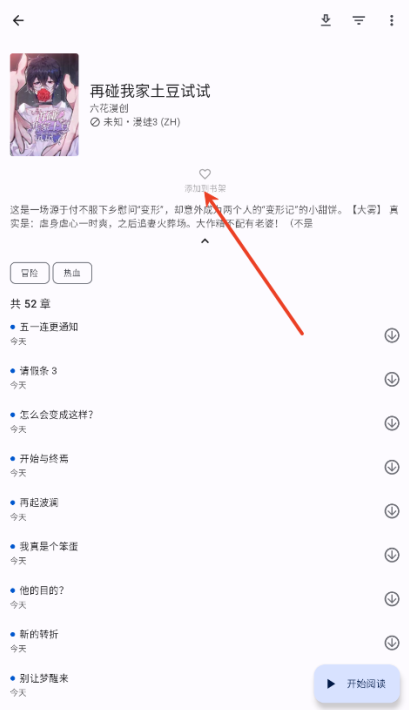Tap the 开始阅读 start reading button
Image resolution: width=409 pixels, height=710 pixels.
(x=357, y=684)
